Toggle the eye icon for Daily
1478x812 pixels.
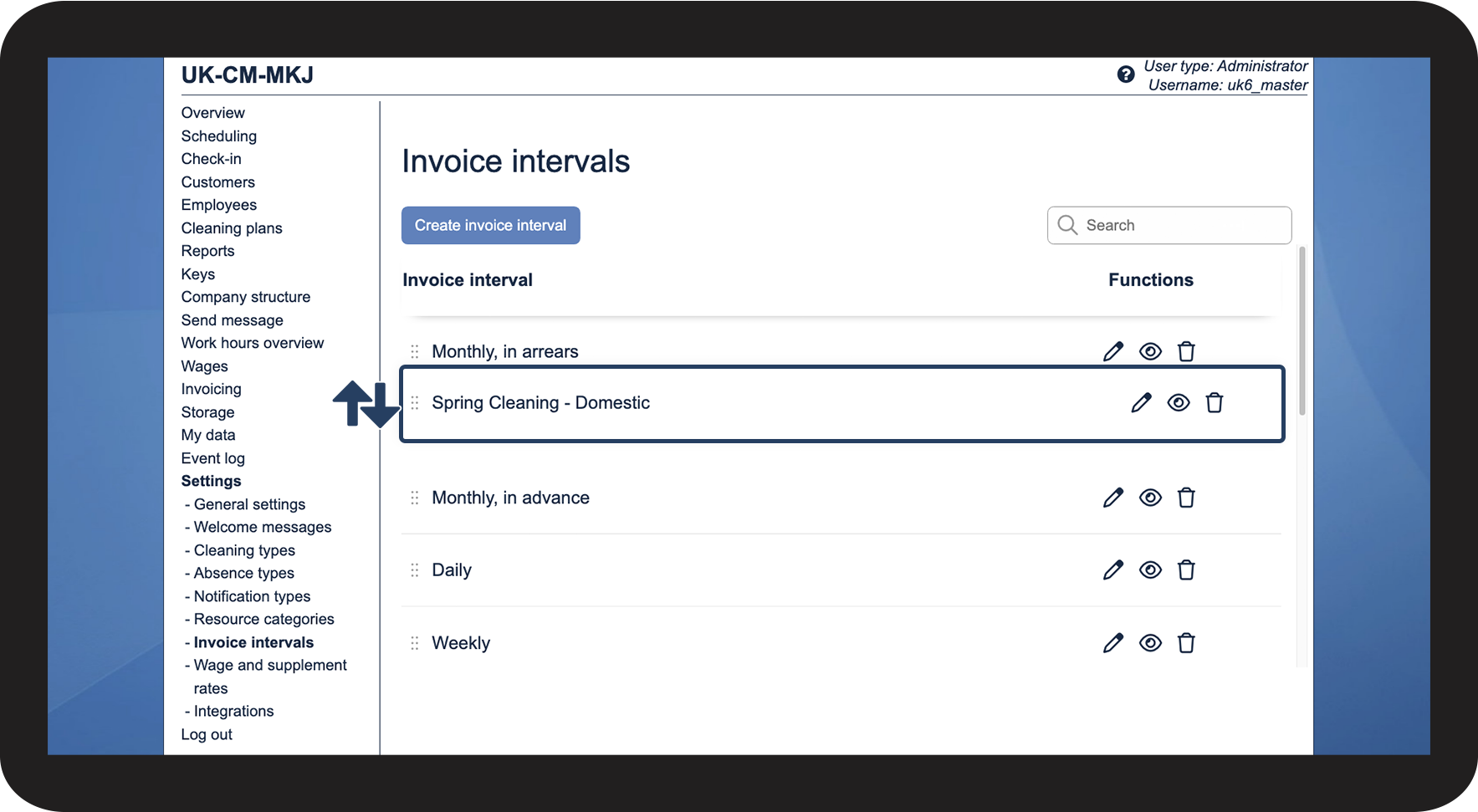coord(1150,570)
